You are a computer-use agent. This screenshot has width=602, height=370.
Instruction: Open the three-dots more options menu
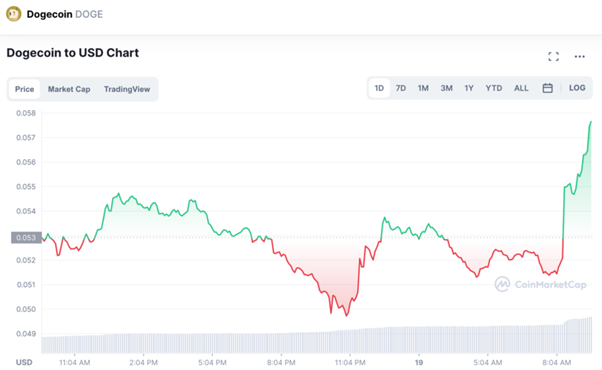click(x=579, y=57)
